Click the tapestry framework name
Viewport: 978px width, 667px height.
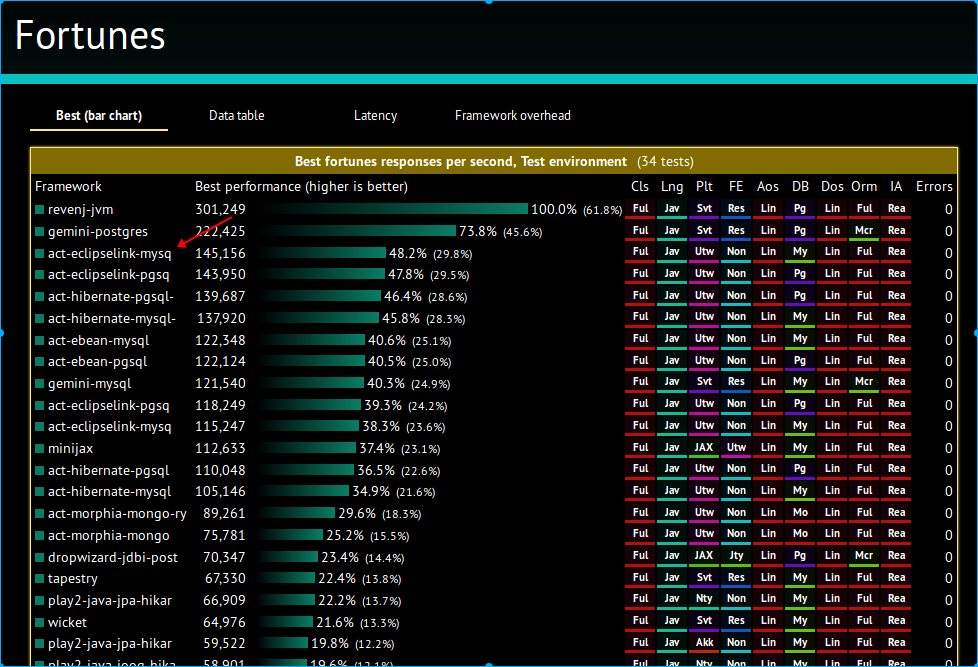[73, 579]
